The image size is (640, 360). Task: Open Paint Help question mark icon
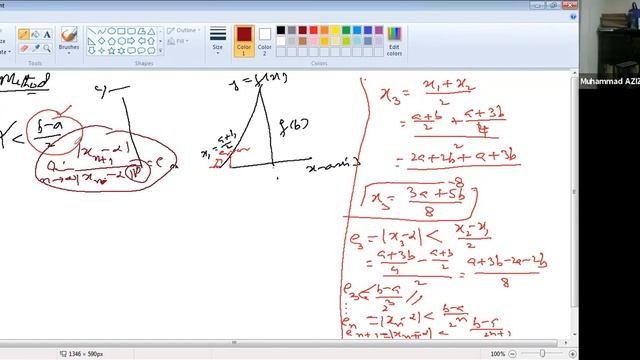[x=573, y=17]
